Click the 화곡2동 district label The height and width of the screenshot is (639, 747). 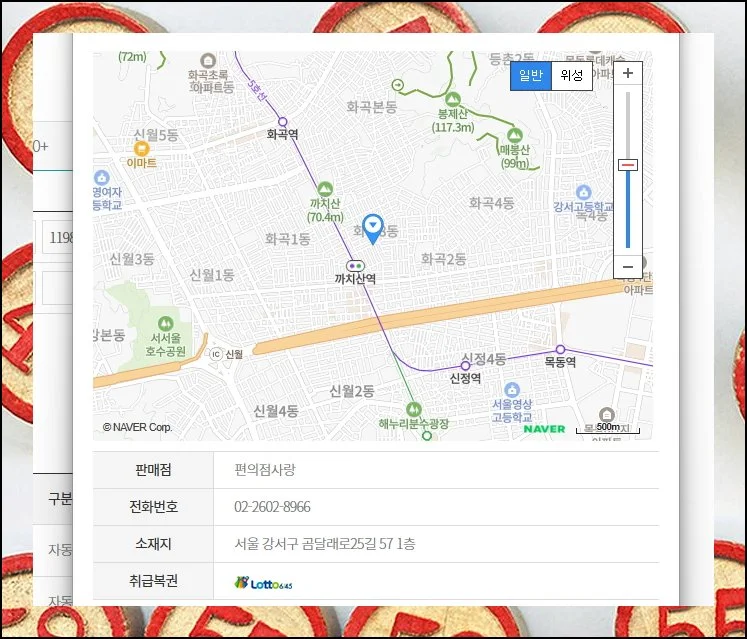point(444,259)
